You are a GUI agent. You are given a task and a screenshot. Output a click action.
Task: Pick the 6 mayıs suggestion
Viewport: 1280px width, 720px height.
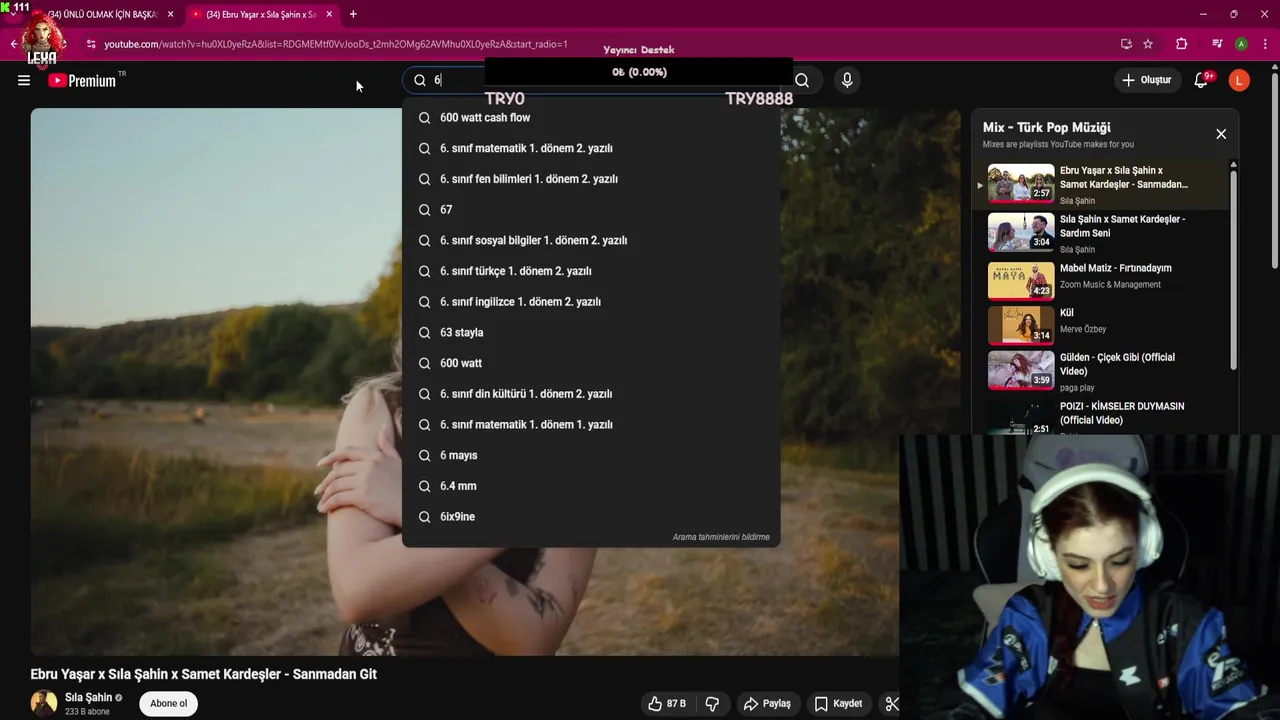(591, 455)
